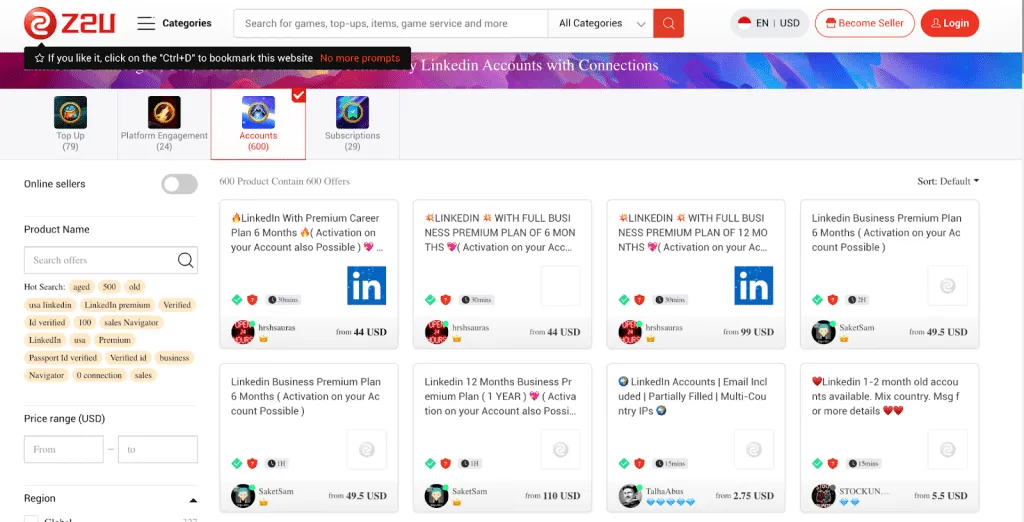
Task: Open the Sort: Default dropdown
Action: pyautogui.click(x=948, y=181)
